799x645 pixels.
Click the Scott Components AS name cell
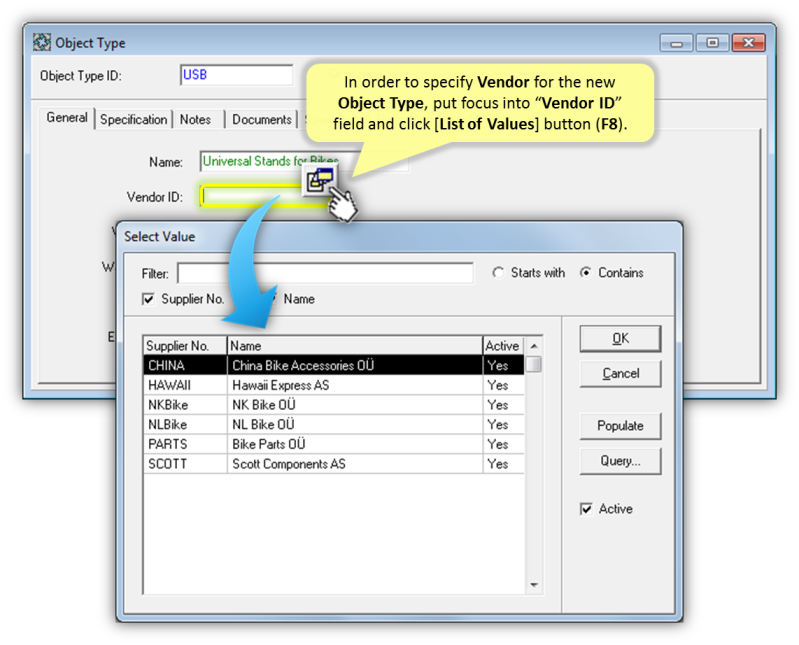tap(355, 464)
